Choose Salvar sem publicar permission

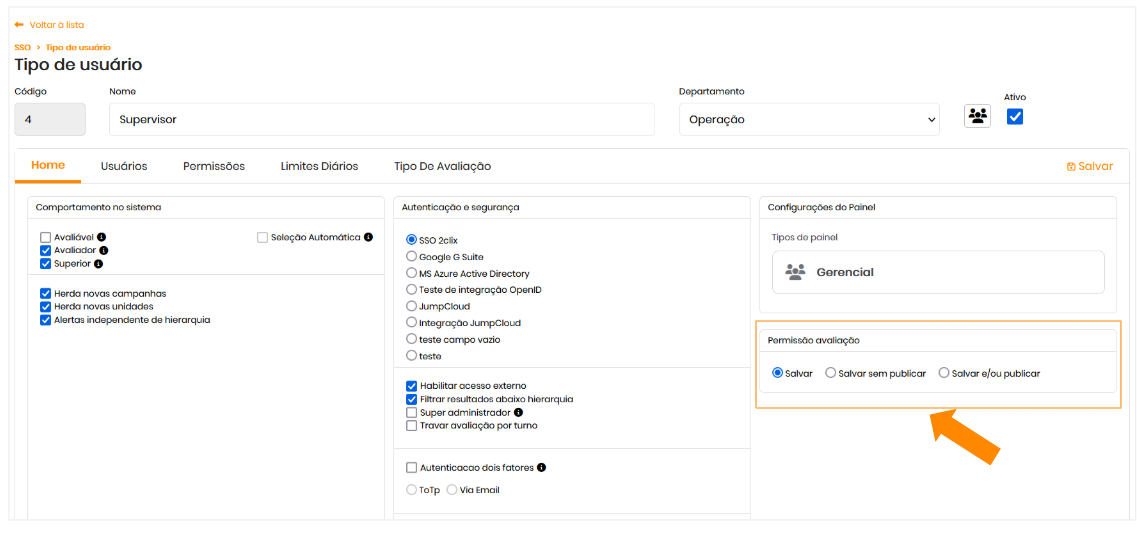tap(830, 373)
